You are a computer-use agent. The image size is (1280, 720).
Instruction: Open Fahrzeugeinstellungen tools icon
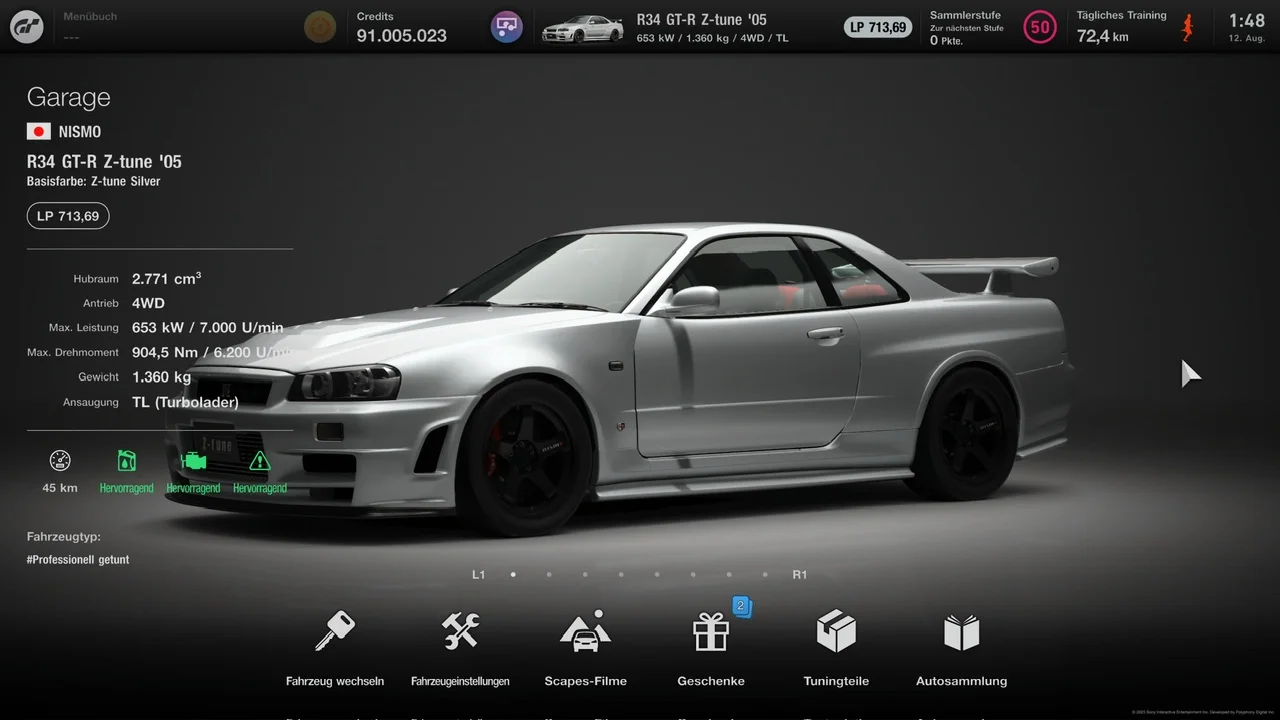(460, 631)
